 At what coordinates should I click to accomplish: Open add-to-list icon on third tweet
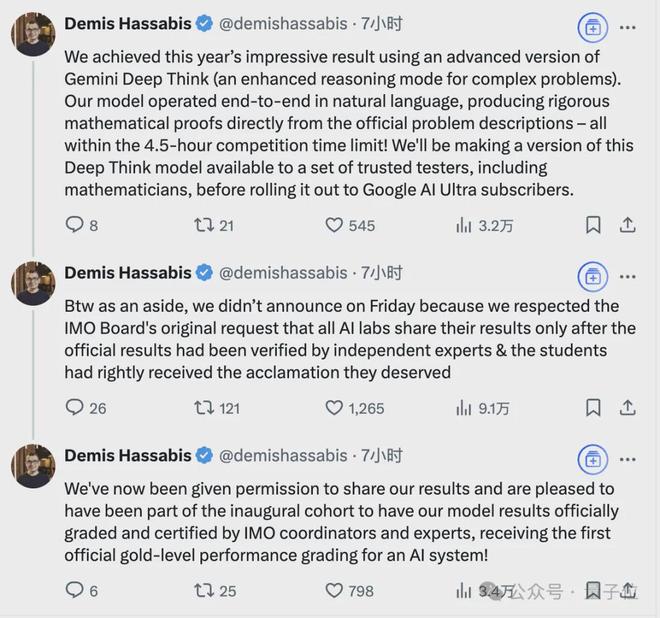(x=593, y=459)
